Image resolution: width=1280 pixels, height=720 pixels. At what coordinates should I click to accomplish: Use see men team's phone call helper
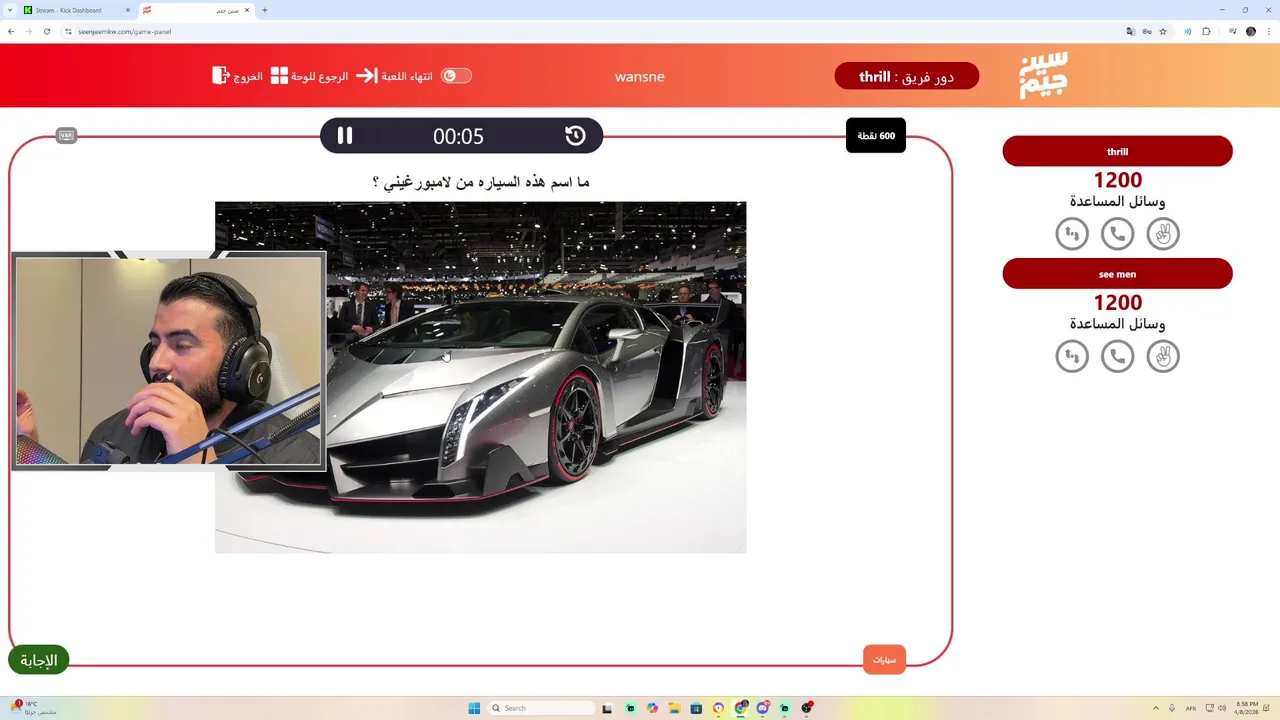(1118, 356)
